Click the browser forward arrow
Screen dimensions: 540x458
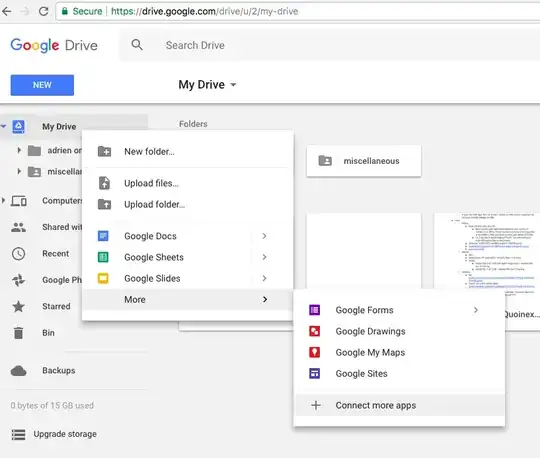pyautogui.click(x=24, y=11)
